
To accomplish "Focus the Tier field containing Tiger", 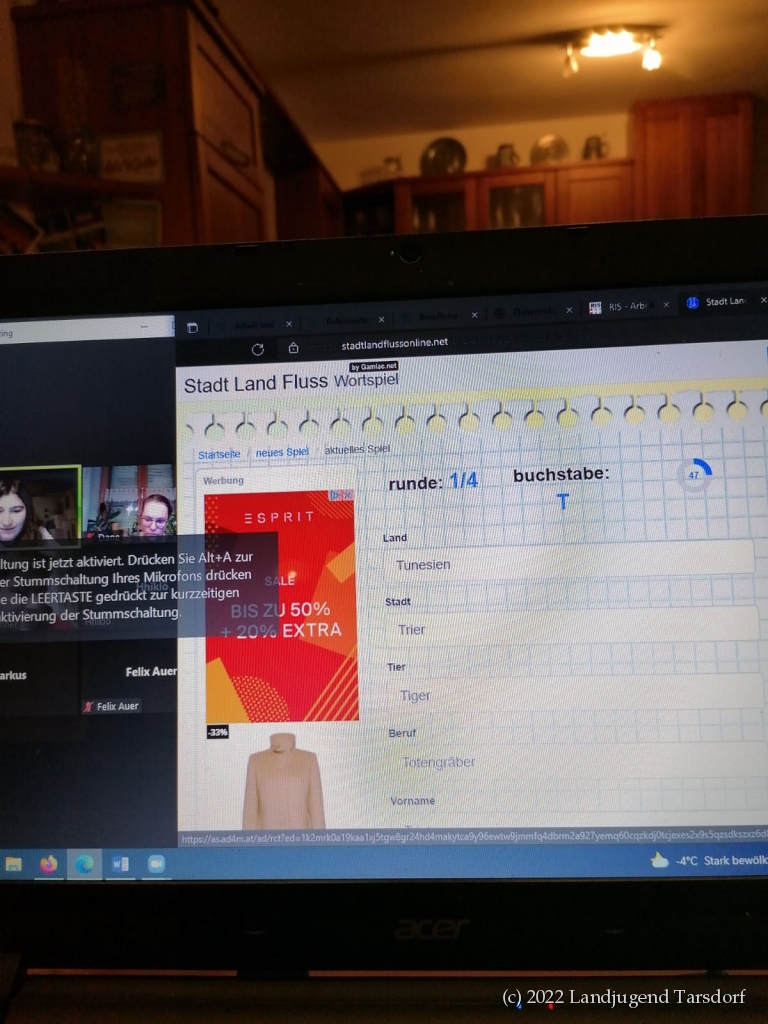I will (x=575, y=694).
